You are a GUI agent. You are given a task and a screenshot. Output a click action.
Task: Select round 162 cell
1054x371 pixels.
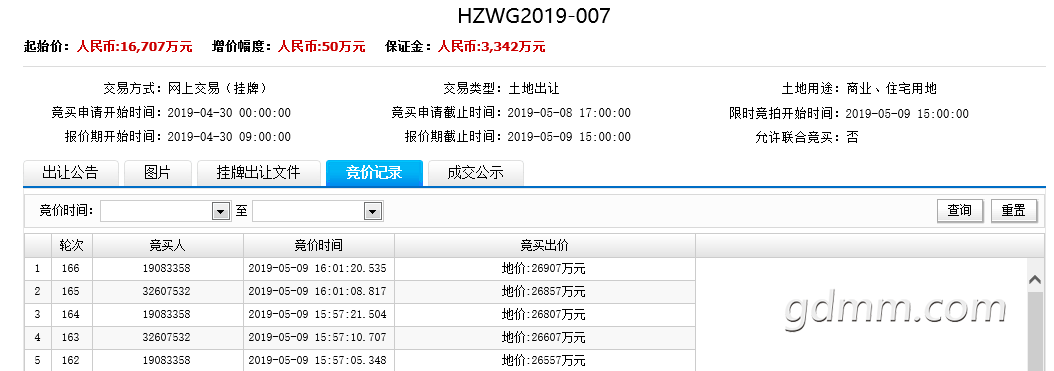pyautogui.click(x=71, y=360)
